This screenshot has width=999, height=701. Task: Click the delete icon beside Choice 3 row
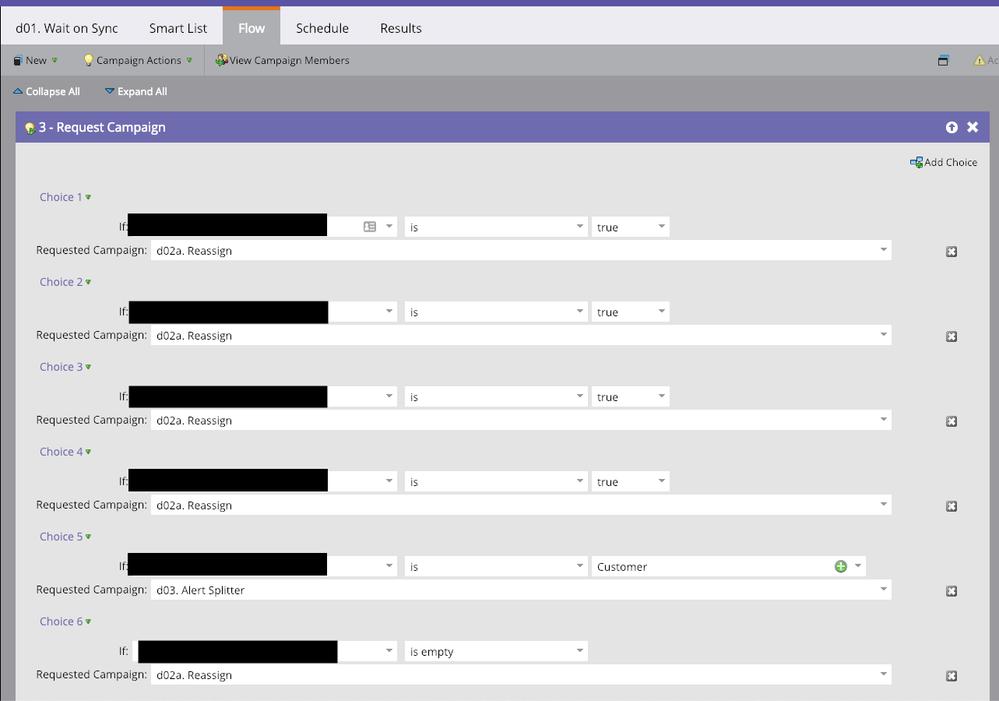951,421
